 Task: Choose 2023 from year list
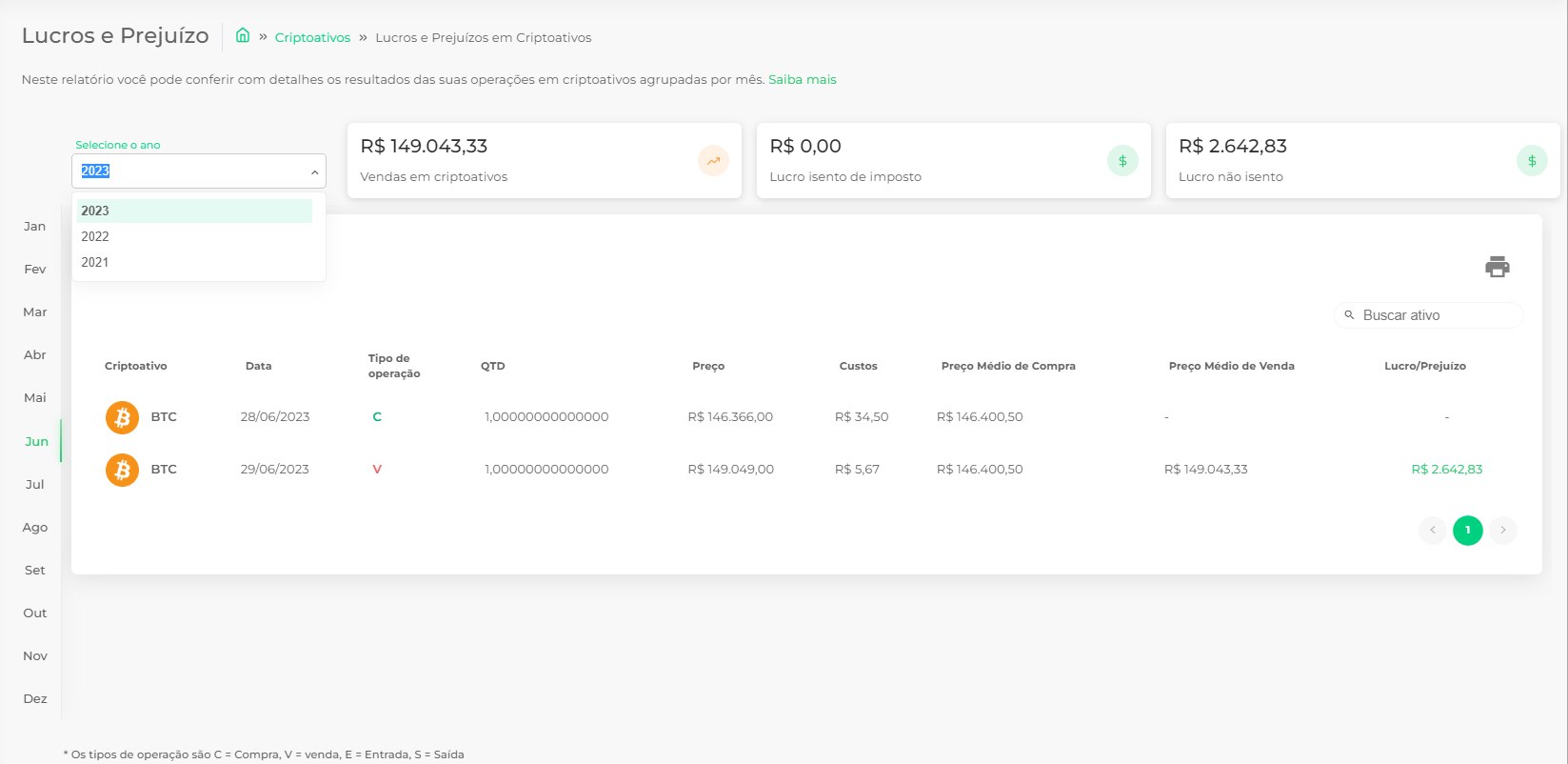(x=194, y=211)
